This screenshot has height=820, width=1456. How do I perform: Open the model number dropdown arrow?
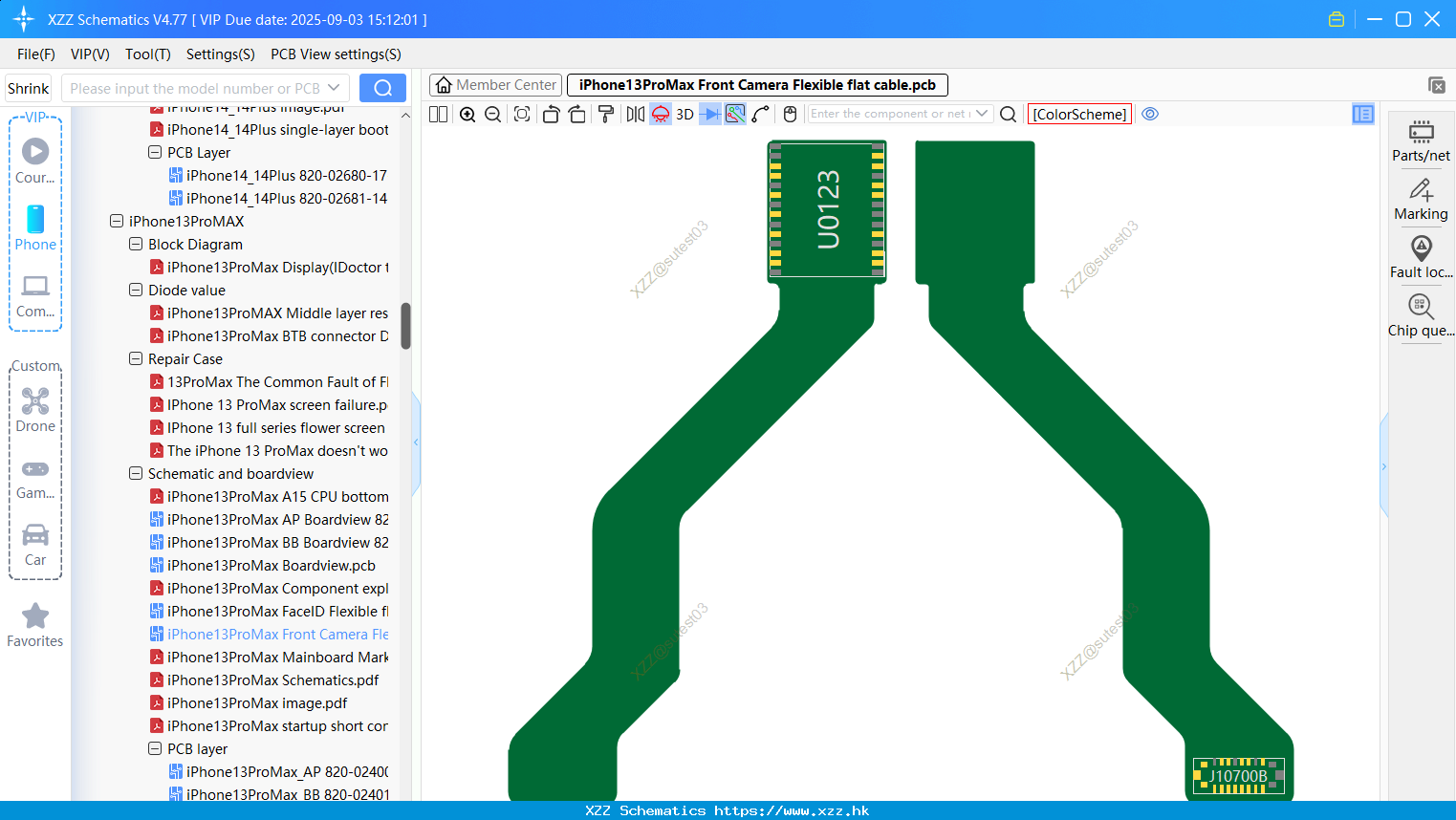[x=334, y=88]
